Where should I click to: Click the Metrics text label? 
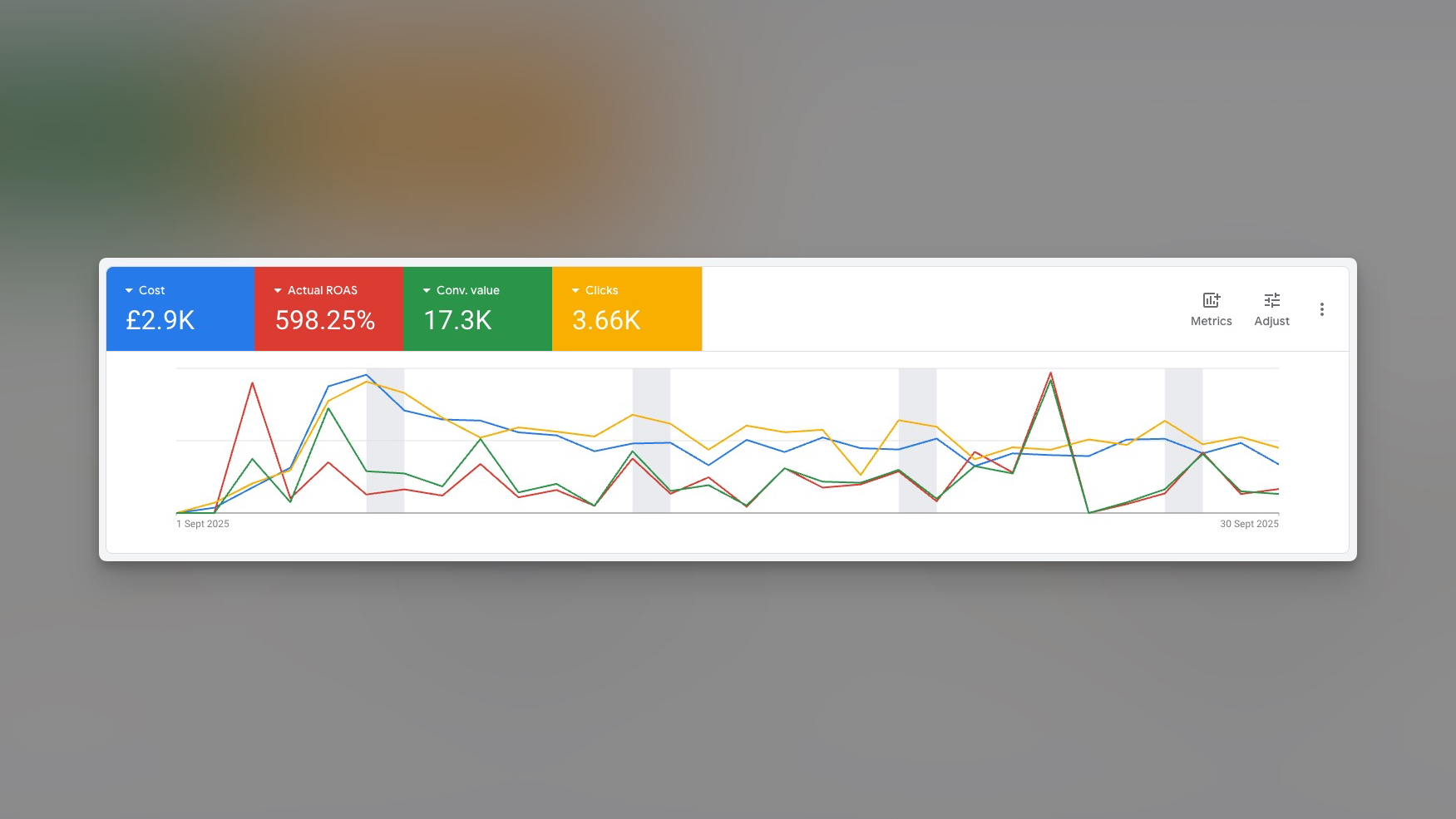tap(1211, 322)
